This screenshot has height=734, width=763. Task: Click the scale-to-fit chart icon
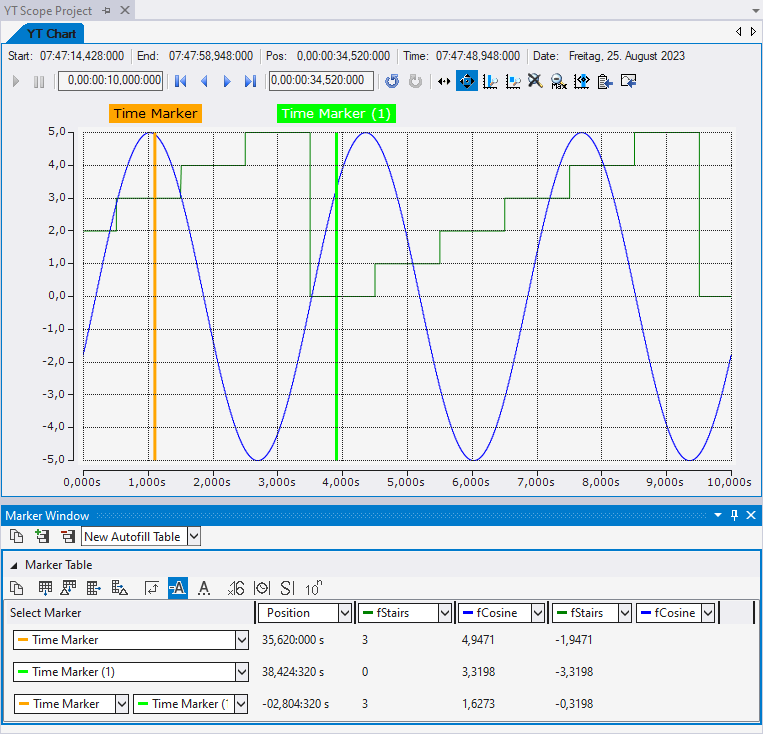pos(581,81)
